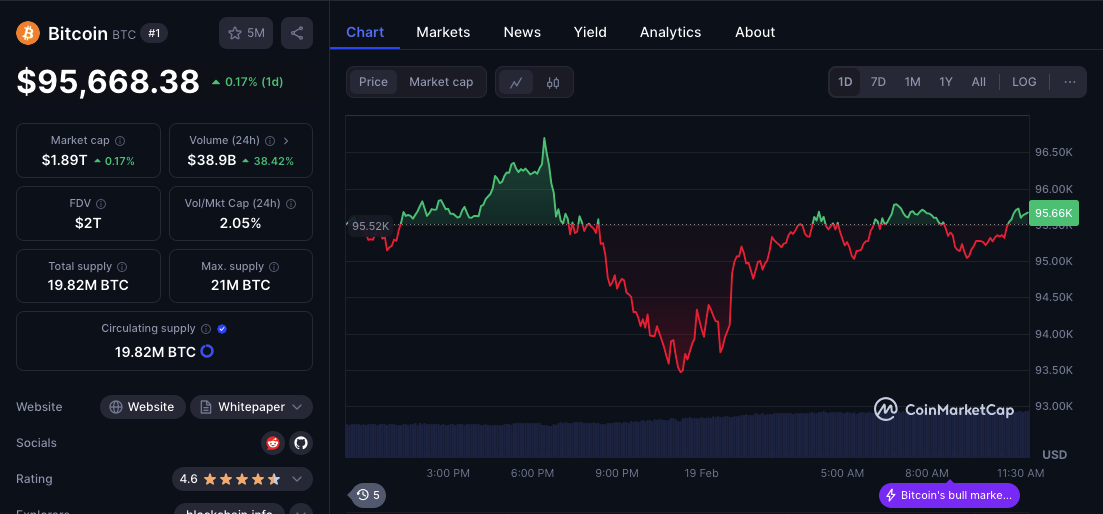Switch to candlestick chart view
This screenshot has width=1103, height=514.
(553, 82)
